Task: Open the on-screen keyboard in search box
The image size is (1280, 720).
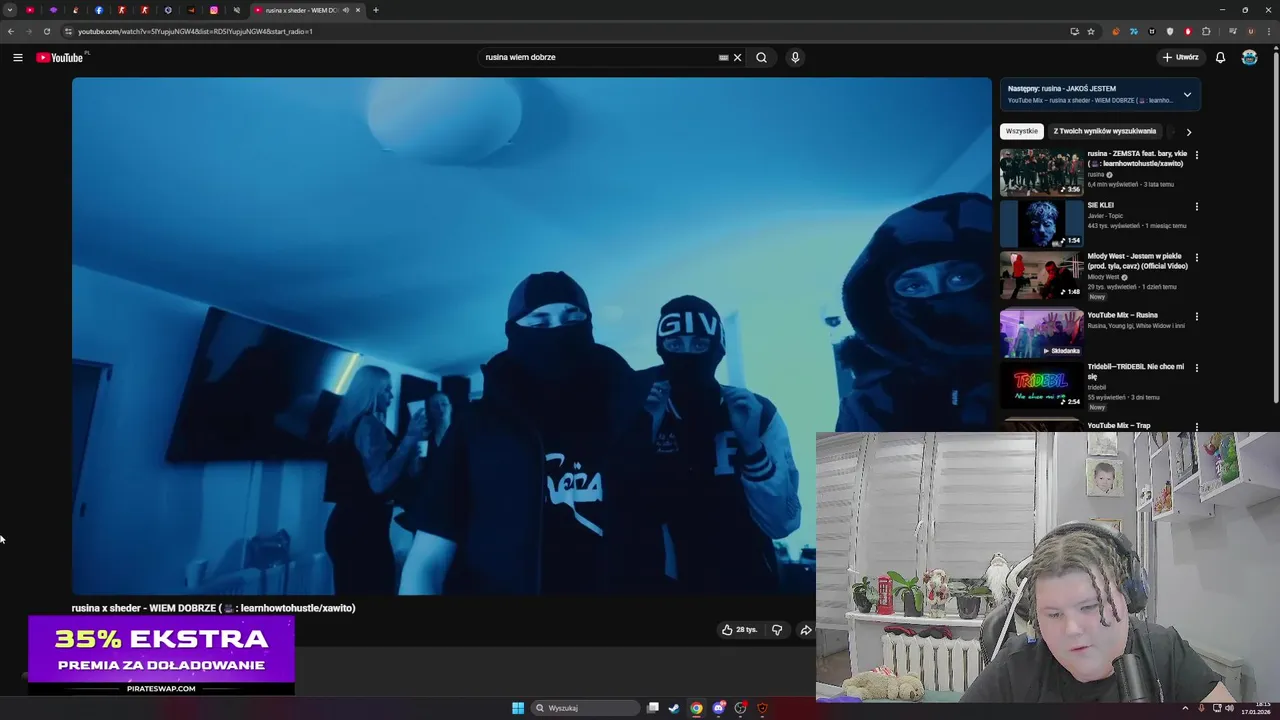Action: pyautogui.click(x=723, y=57)
